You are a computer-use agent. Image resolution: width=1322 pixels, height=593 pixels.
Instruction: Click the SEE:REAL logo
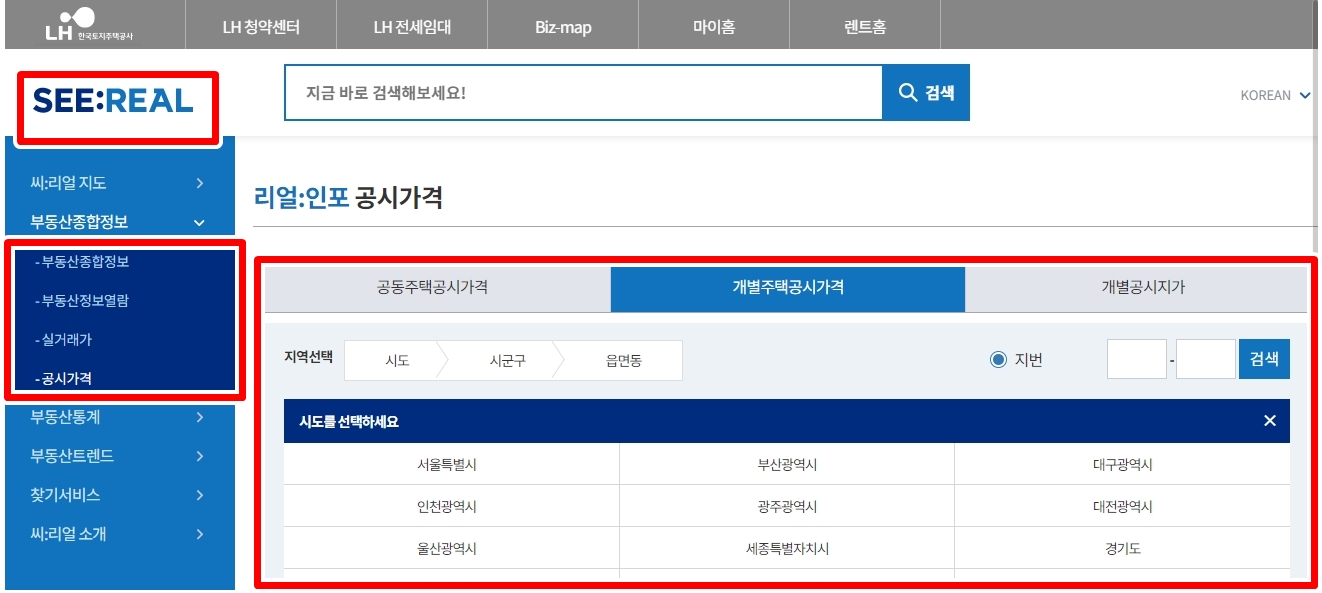[x=113, y=100]
